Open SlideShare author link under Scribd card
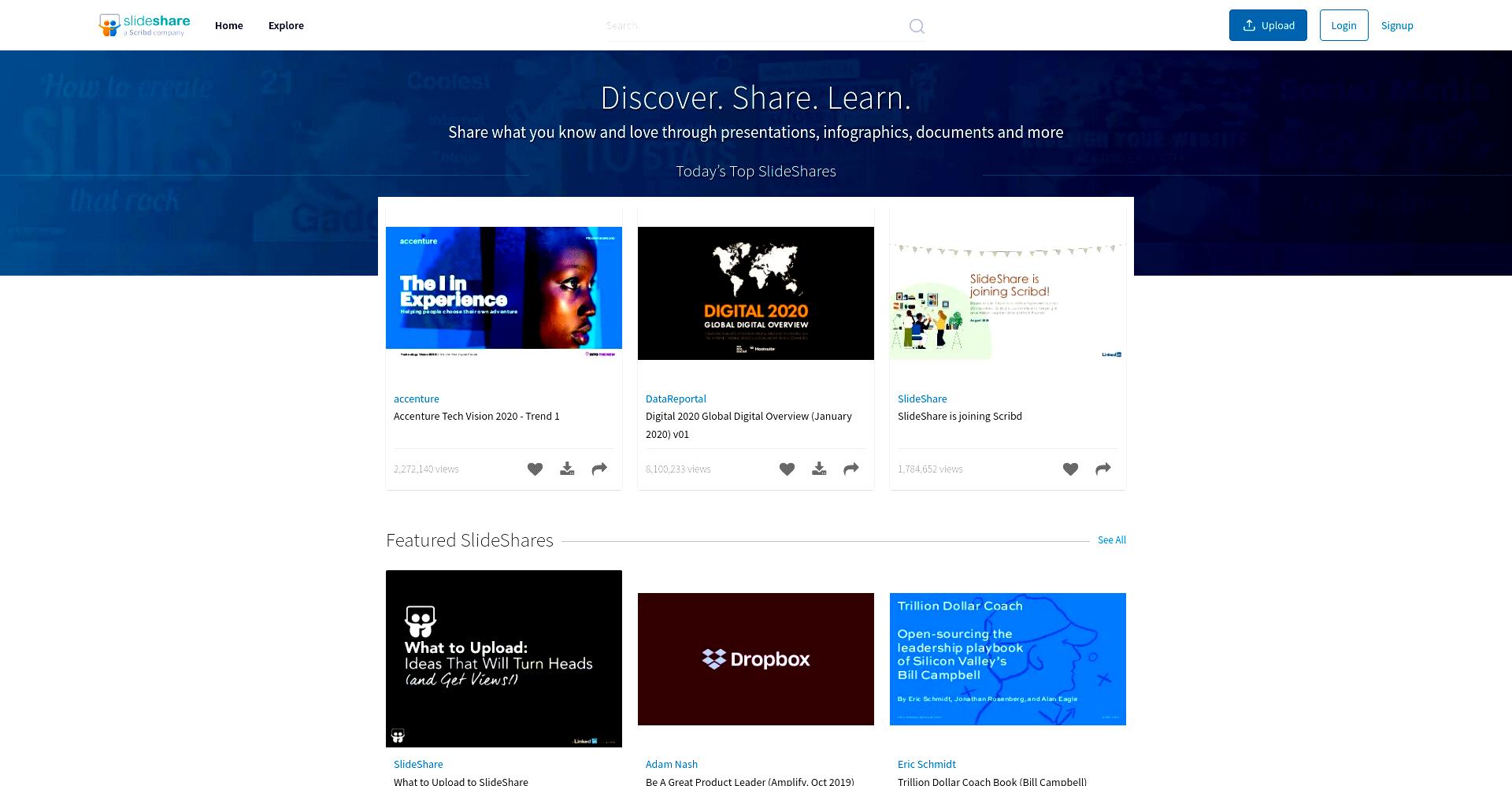 pyautogui.click(x=922, y=399)
